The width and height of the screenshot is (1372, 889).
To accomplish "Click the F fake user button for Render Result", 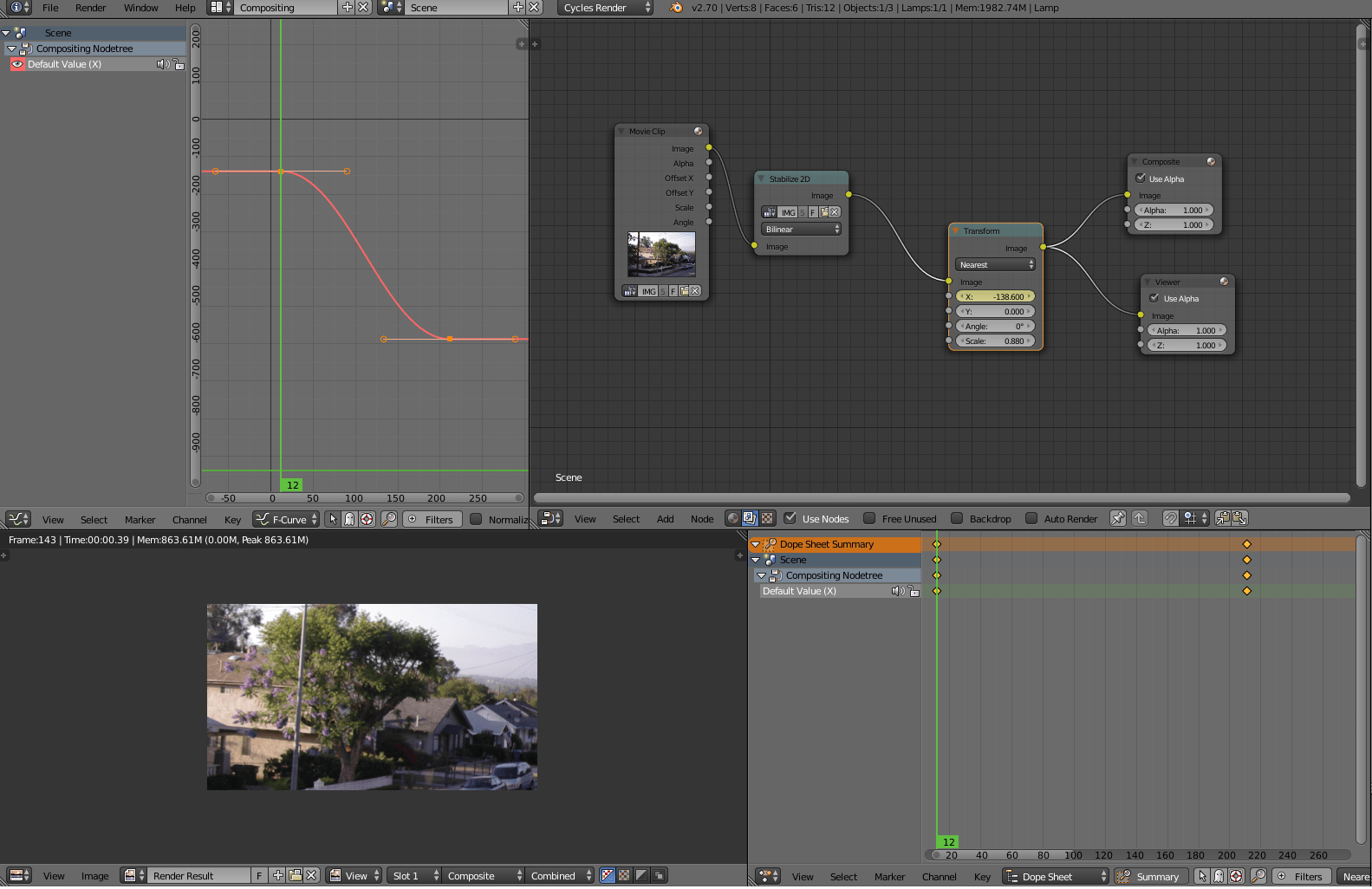I will (x=259, y=876).
